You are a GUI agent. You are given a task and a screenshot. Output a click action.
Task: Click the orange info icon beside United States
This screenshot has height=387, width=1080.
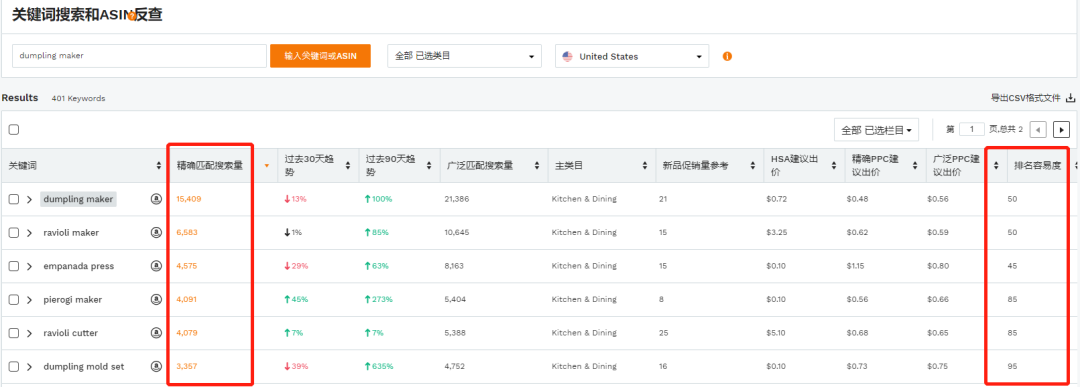pos(727,56)
